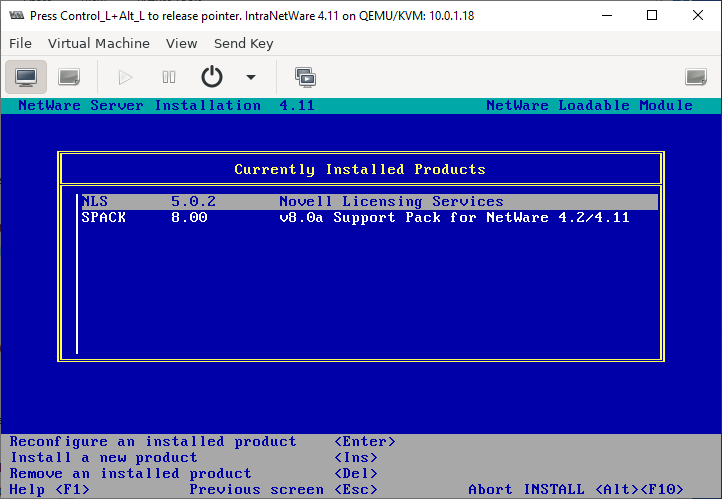Image resolution: width=722 pixels, height=499 pixels.
Task: Click NetWare Loadable Module header text
Action: [x=589, y=105]
